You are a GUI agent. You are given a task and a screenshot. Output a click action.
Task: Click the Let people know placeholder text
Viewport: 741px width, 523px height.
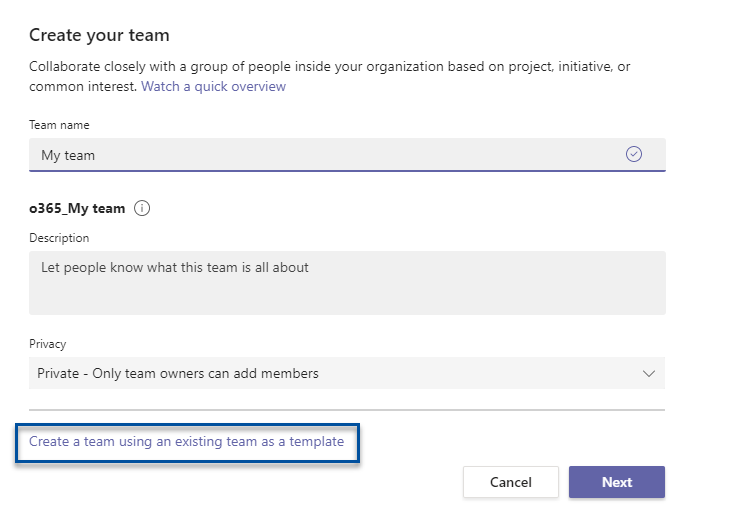pos(175,267)
